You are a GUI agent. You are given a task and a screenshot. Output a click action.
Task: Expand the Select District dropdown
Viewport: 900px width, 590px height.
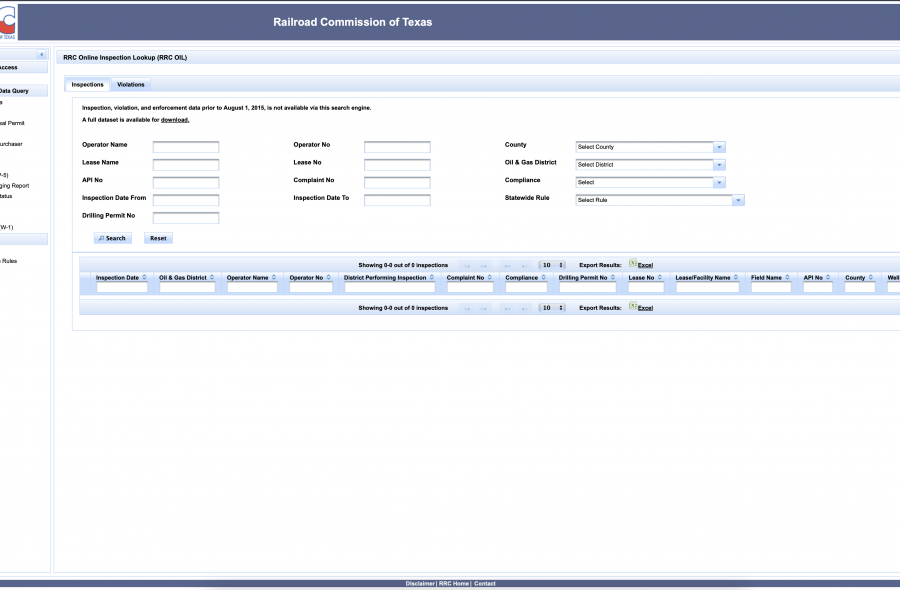[x=718, y=165]
